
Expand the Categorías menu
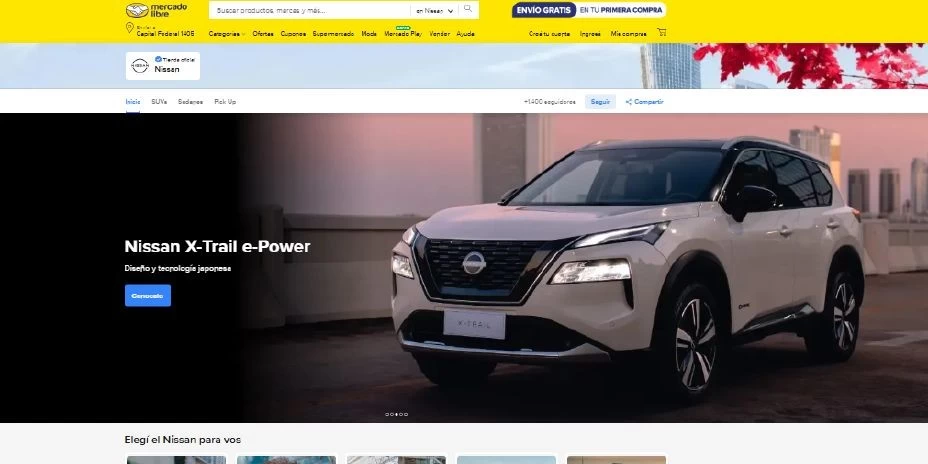coord(227,34)
